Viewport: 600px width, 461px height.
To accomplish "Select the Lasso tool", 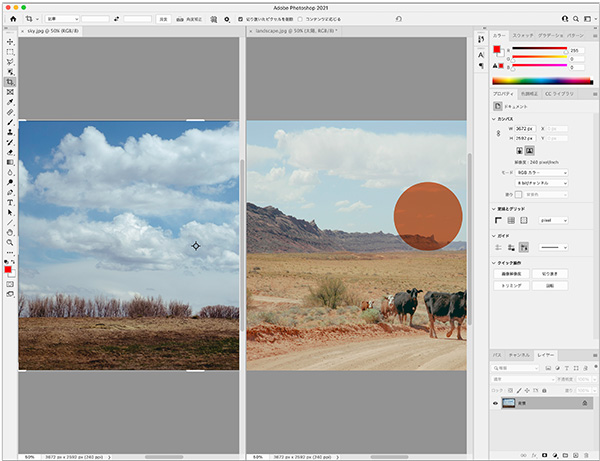I will [10, 62].
